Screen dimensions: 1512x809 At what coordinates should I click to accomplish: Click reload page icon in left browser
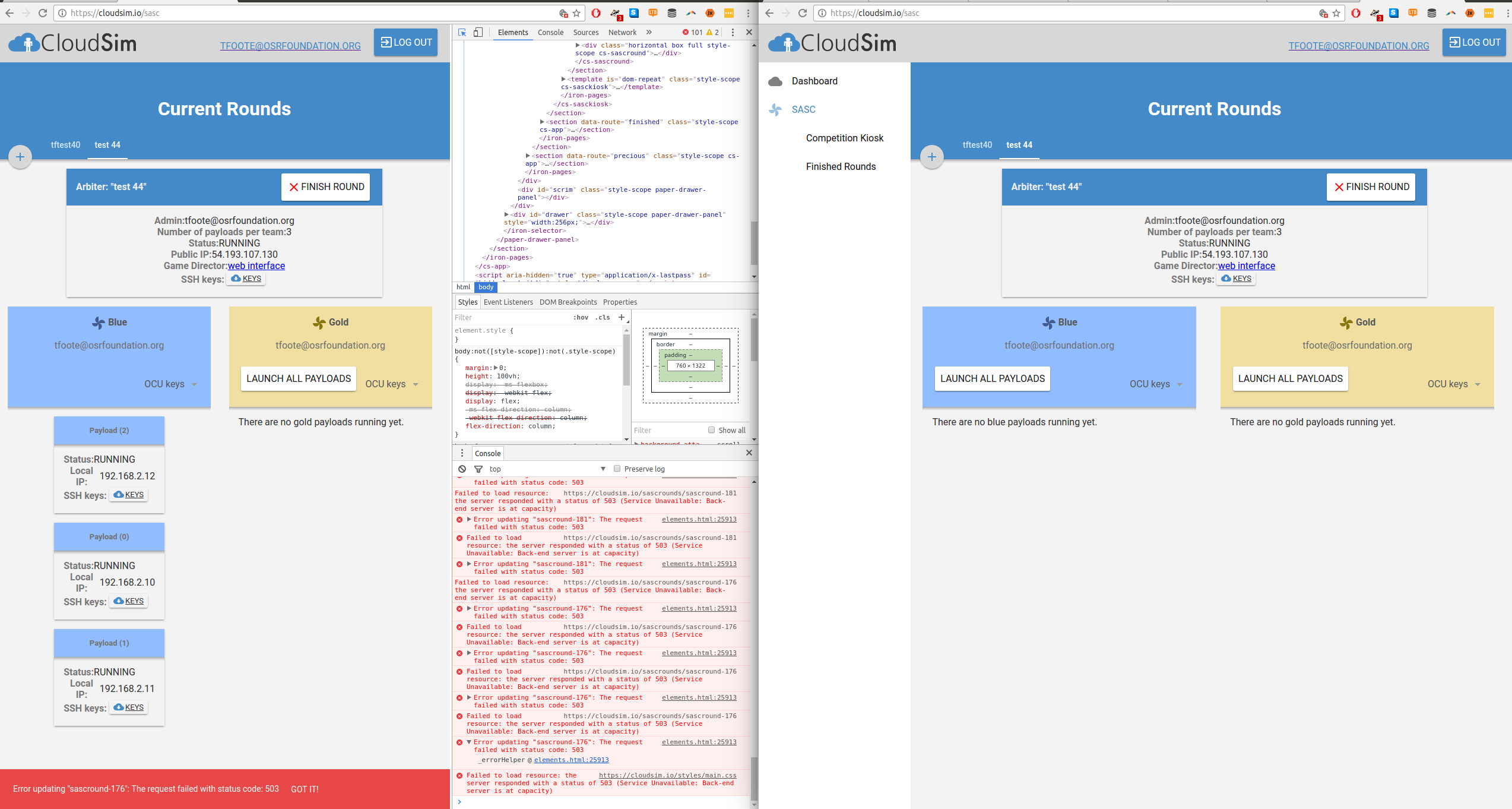tap(43, 13)
